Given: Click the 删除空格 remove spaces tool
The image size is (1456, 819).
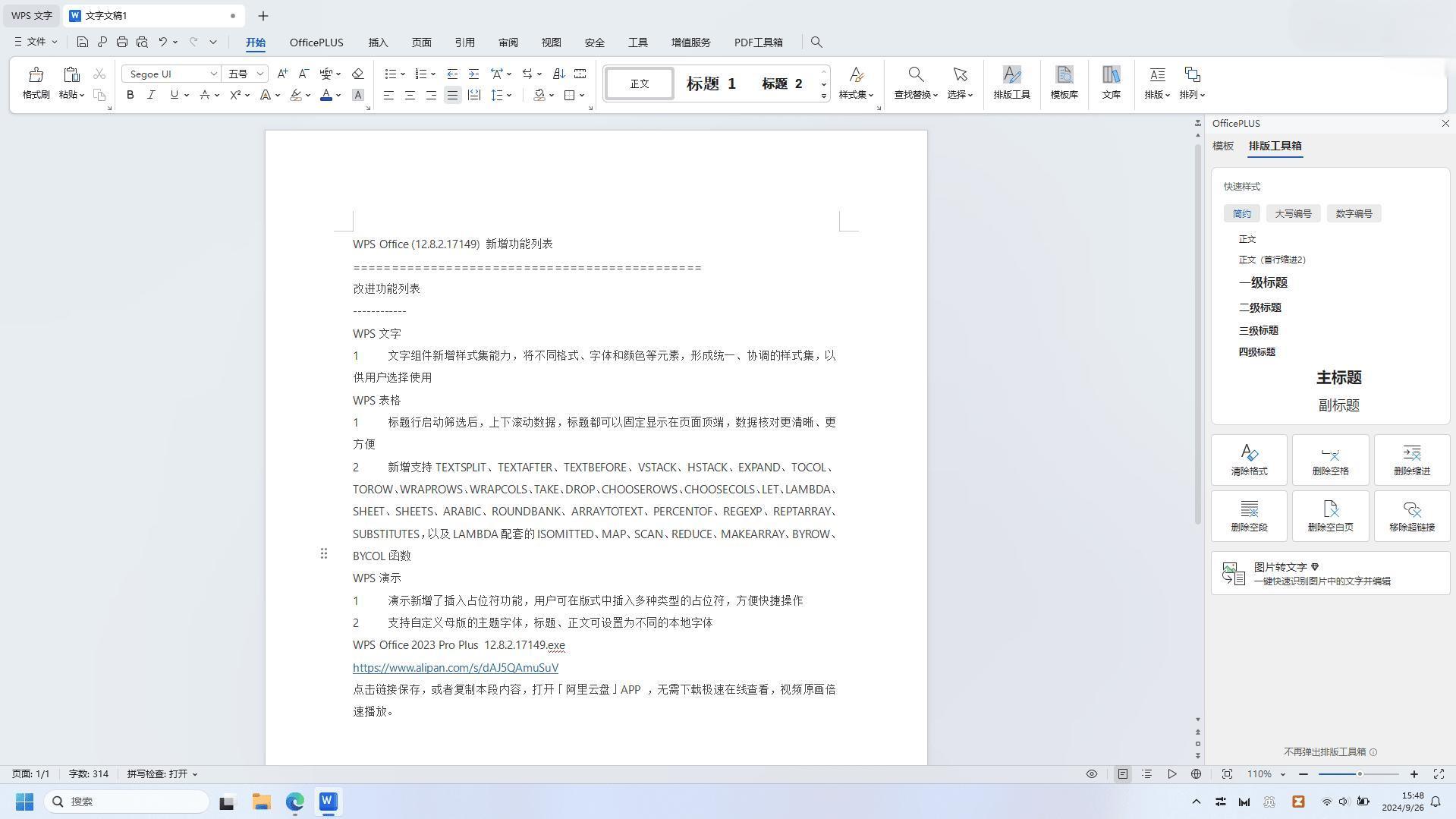Looking at the screenshot, I should [x=1330, y=459].
